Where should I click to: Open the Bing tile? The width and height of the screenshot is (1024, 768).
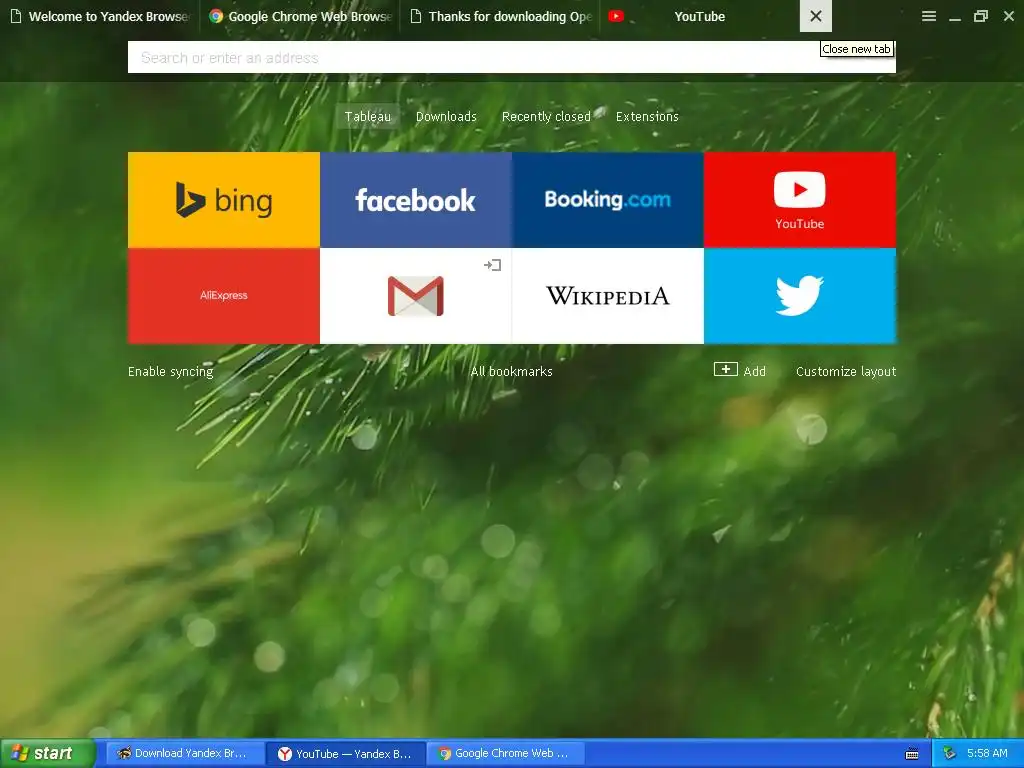[x=223, y=200]
